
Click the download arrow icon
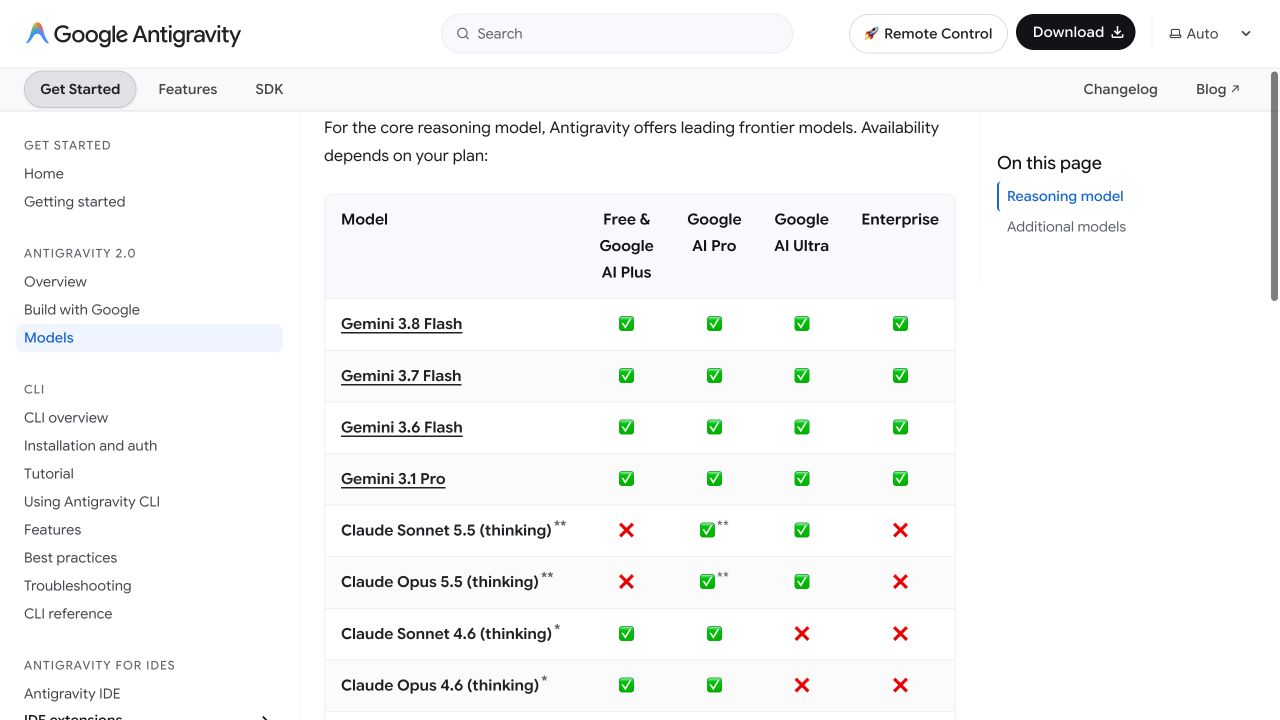[1118, 33]
